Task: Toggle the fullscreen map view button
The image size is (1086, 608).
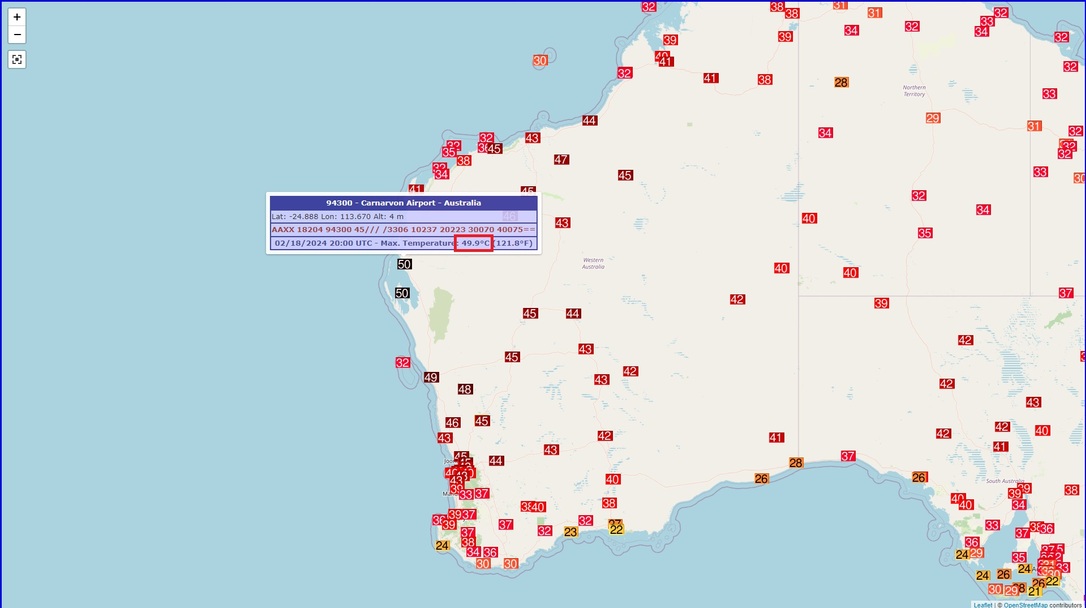Action: (x=17, y=60)
